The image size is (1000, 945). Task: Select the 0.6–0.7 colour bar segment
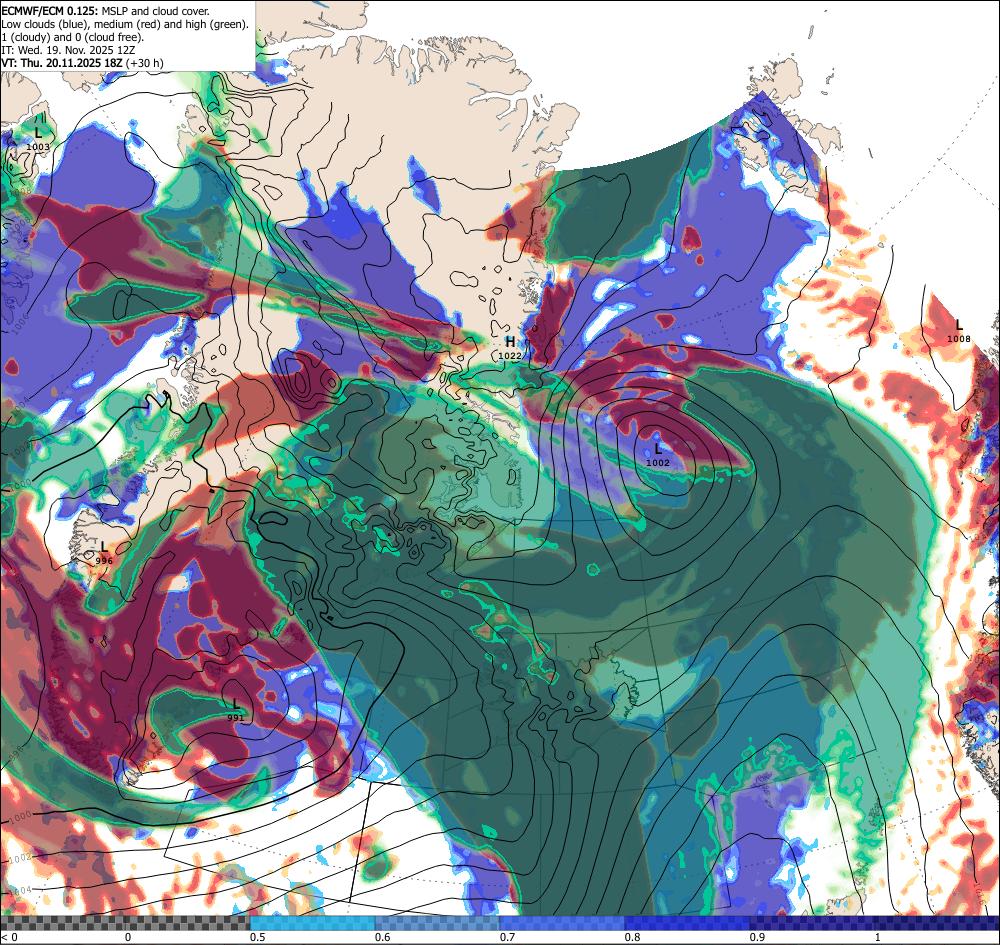[438, 923]
